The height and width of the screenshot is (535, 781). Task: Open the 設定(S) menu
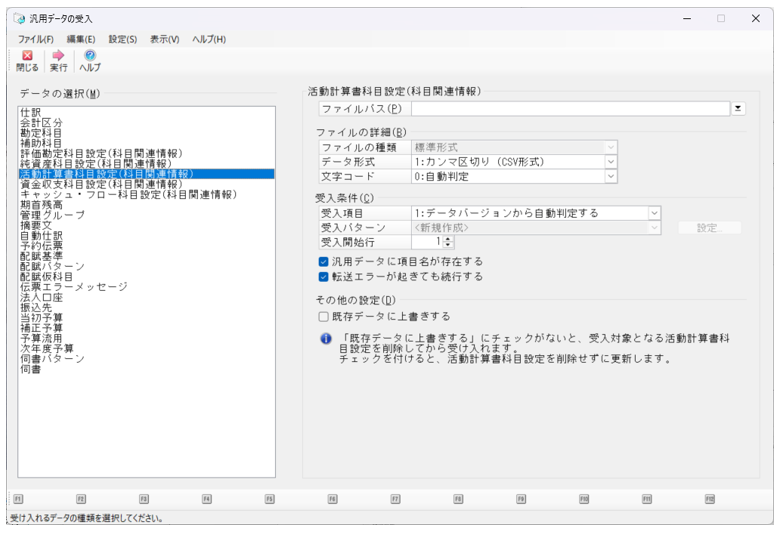[x=123, y=39]
